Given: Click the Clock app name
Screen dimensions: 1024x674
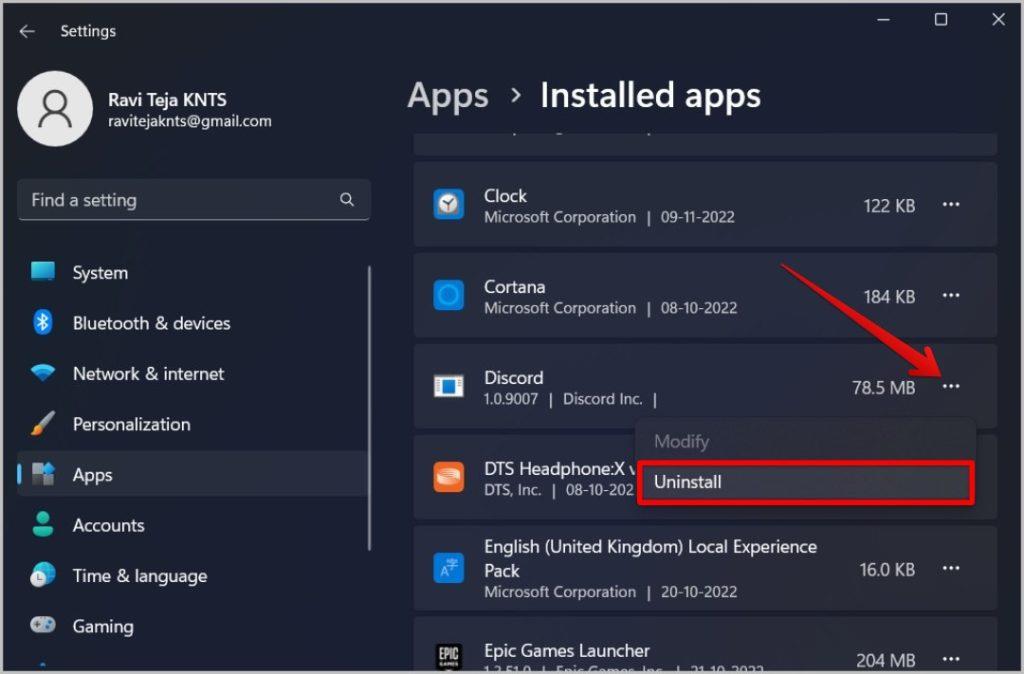Looking at the screenshot, I should click(505, 195).
